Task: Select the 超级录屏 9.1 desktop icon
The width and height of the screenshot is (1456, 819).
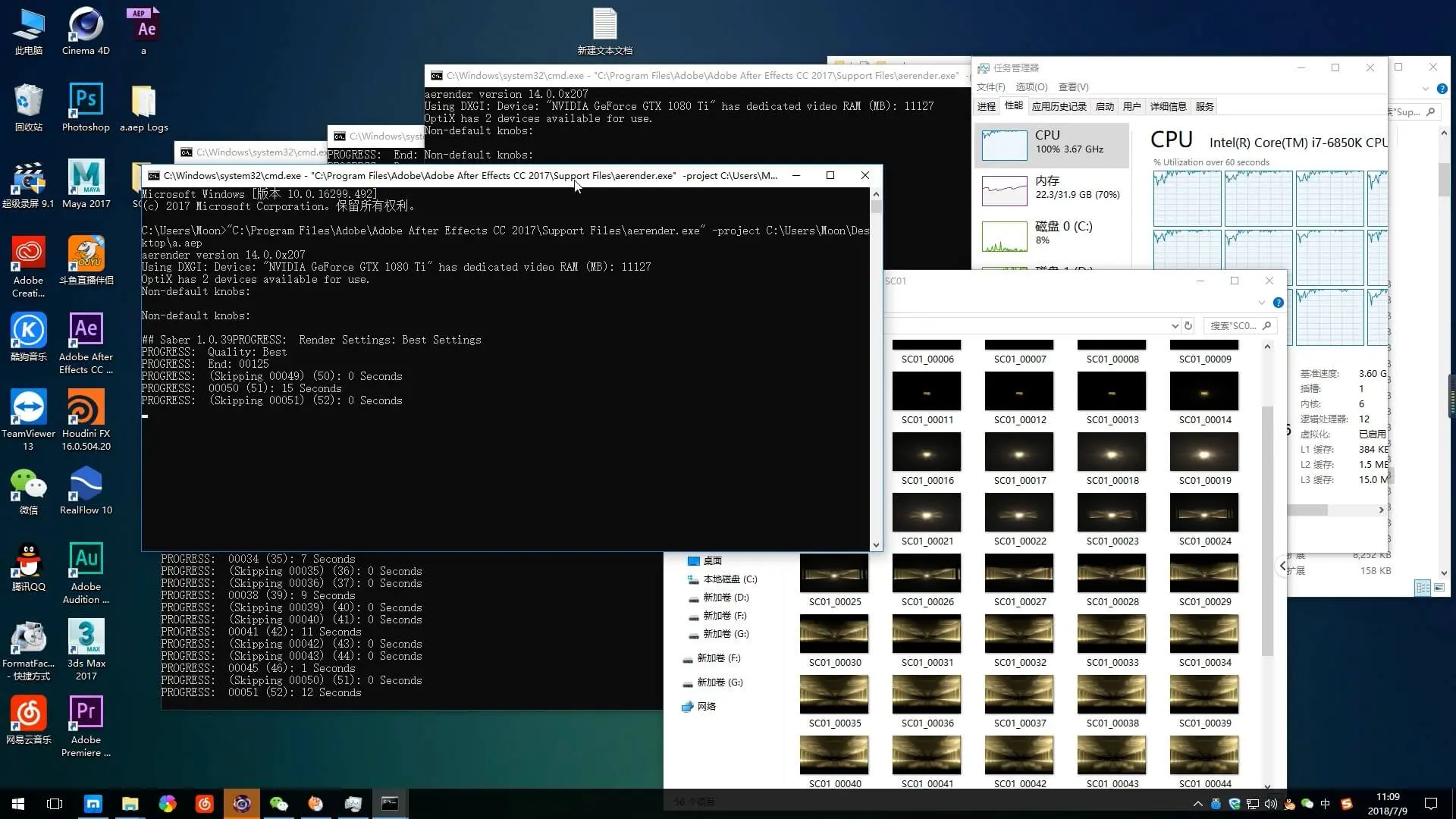Action: pos(28,184)
